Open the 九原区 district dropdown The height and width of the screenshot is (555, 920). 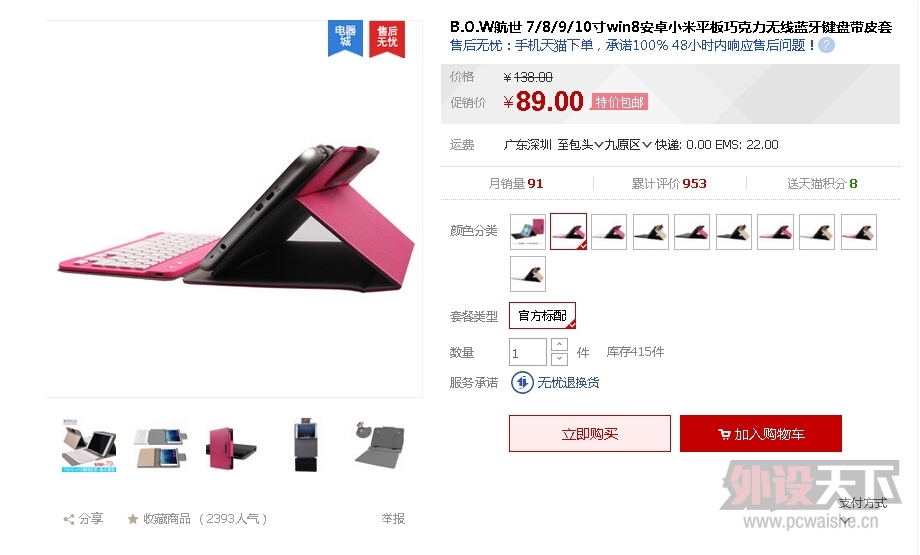tap(628, 144)
